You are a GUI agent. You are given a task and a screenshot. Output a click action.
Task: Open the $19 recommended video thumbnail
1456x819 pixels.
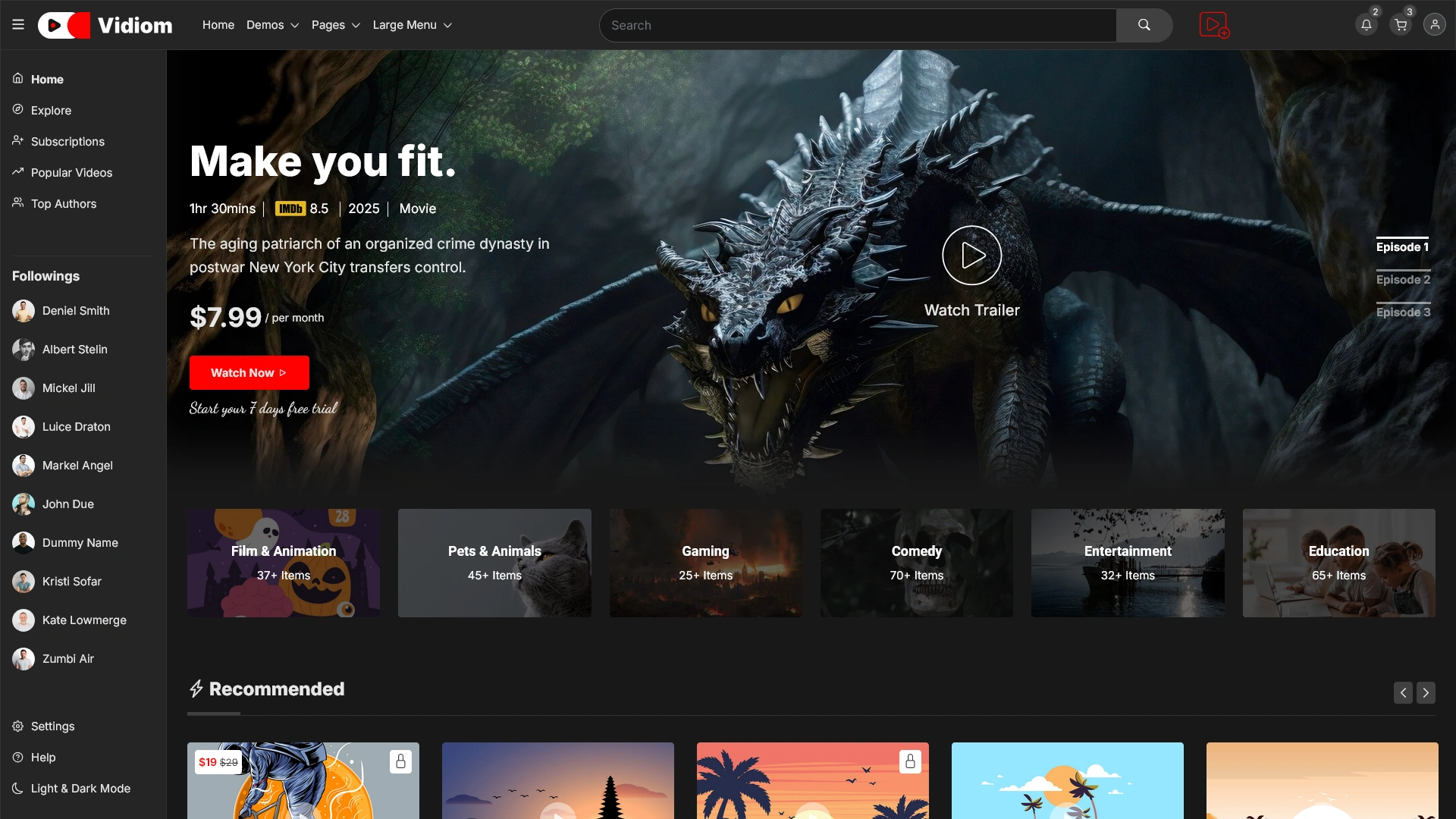click(x=303, y=780)
